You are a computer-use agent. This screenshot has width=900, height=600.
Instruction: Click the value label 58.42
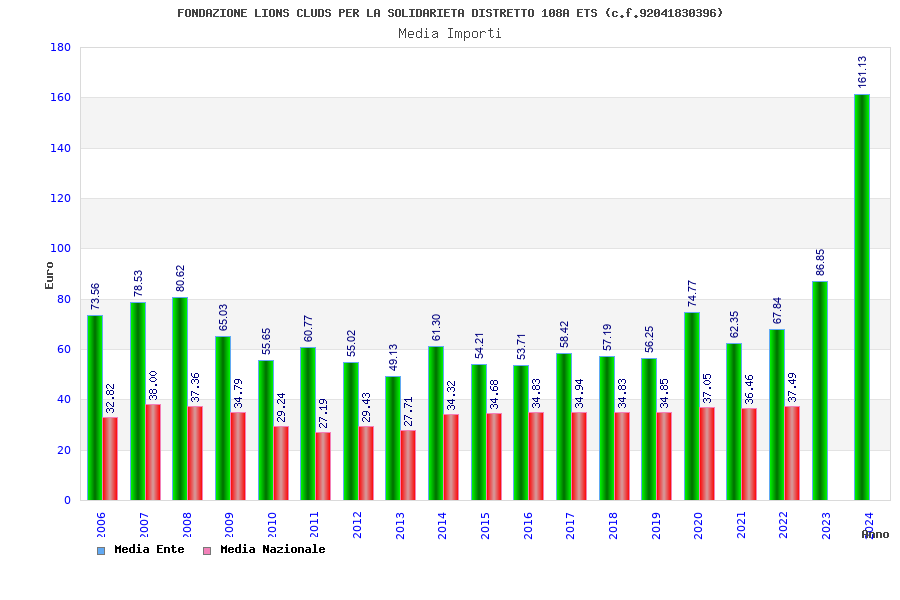click(x=564, y=334)
